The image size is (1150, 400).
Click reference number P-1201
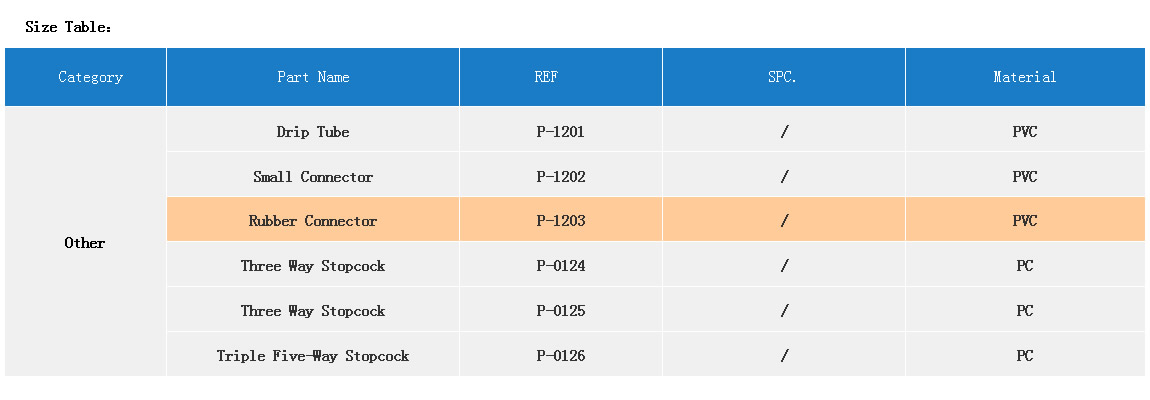pyautogui.click(x=560, y=132)
